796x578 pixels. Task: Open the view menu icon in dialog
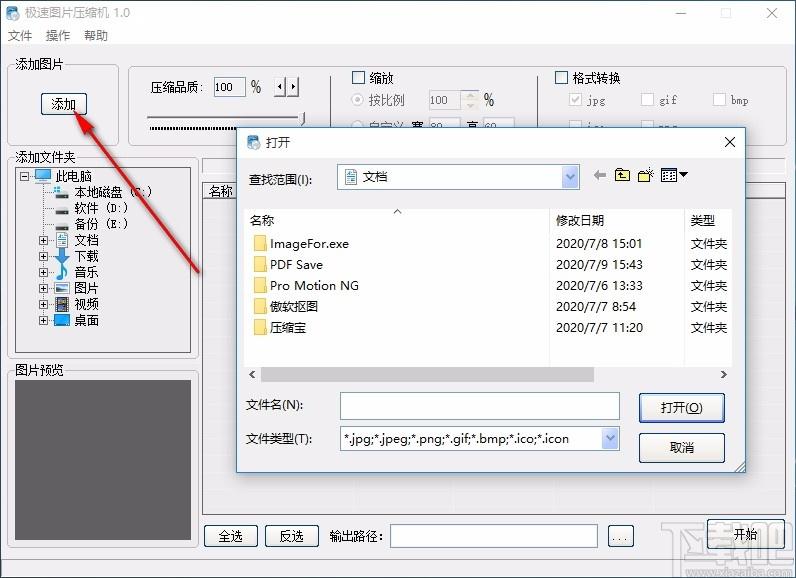coord(674,175)
